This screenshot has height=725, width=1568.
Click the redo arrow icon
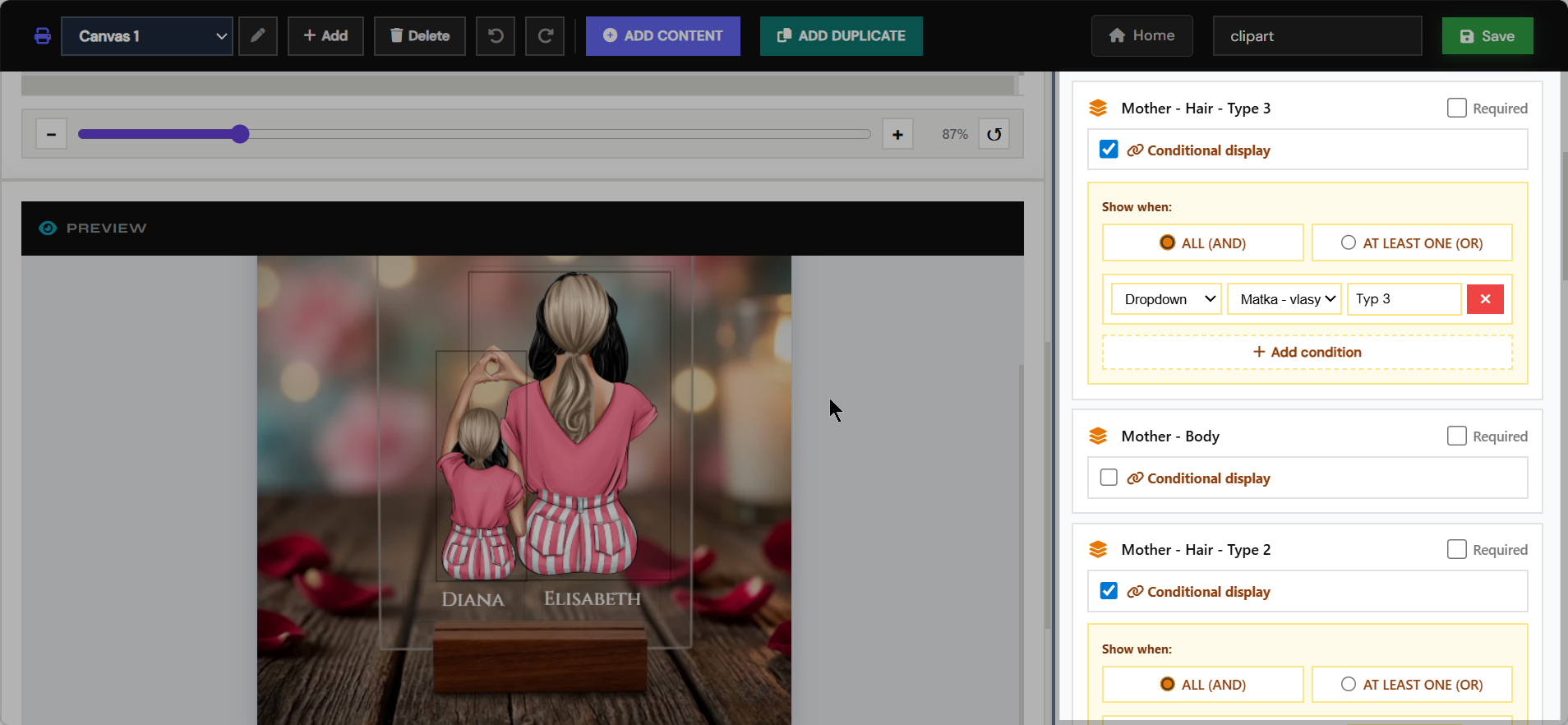545,36
